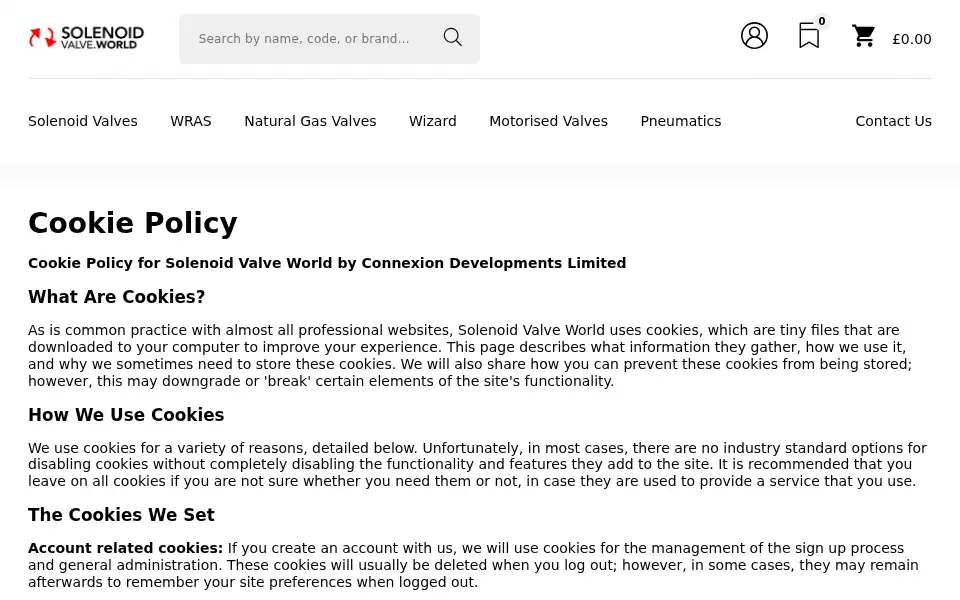Open the WRAS menu item
Screen dimensions: 960x600
[x=191, y=121]
